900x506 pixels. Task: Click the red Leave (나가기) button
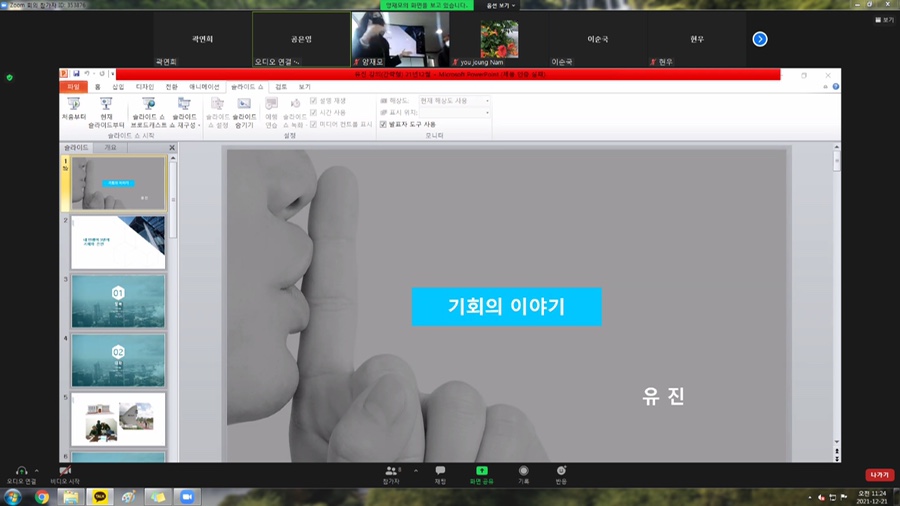pyautogui.click(x=879, y=475)
